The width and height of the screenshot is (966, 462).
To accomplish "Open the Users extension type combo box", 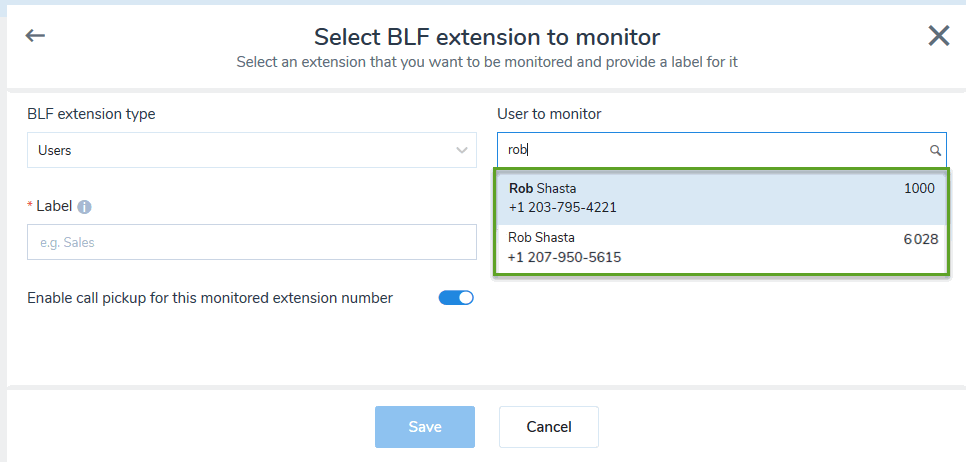I will click(x=252, y=150).
